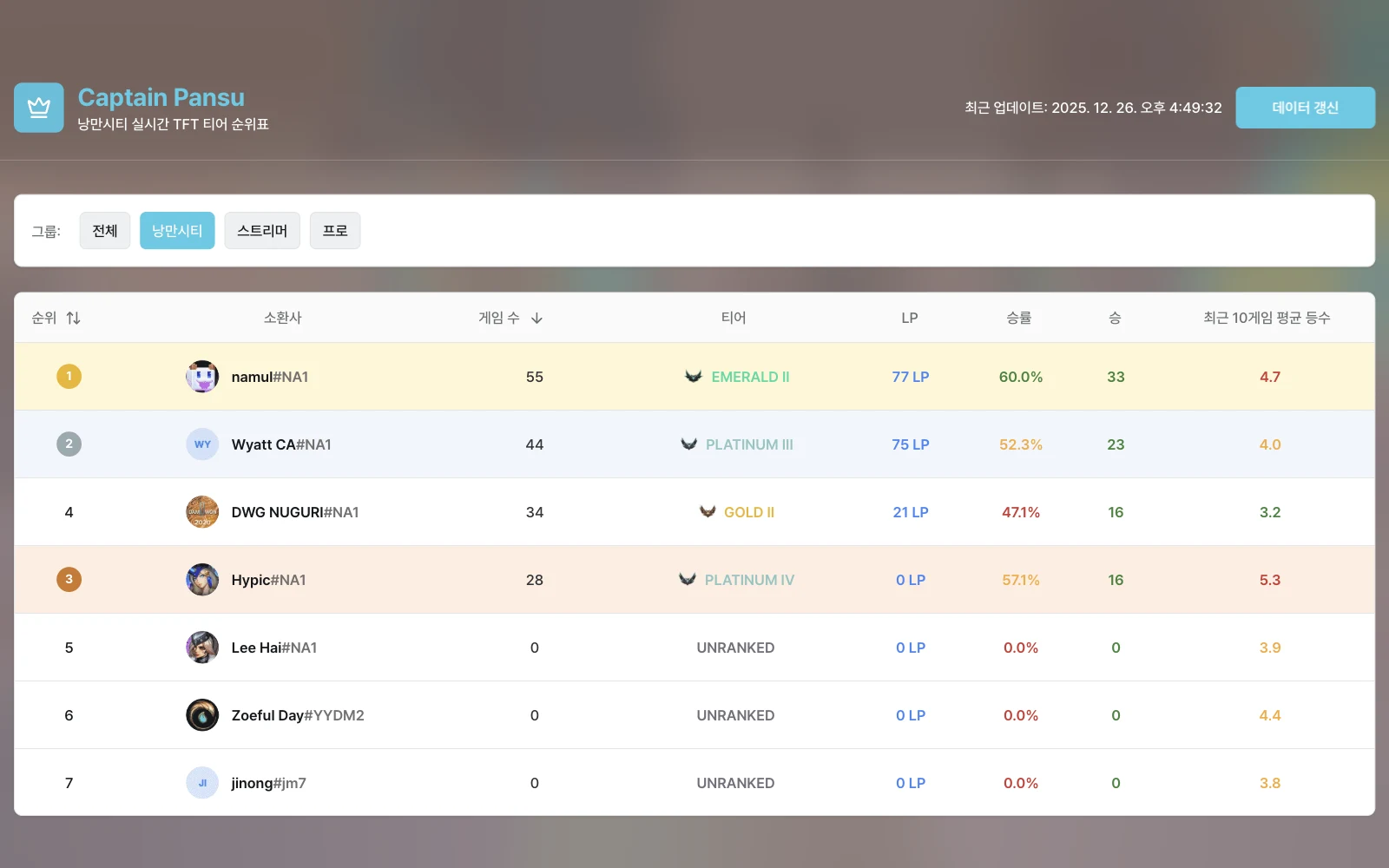The image size is (1389, 868).
Task: Click summoner name Lee Hai#NA1
Action: pos(274,648)
